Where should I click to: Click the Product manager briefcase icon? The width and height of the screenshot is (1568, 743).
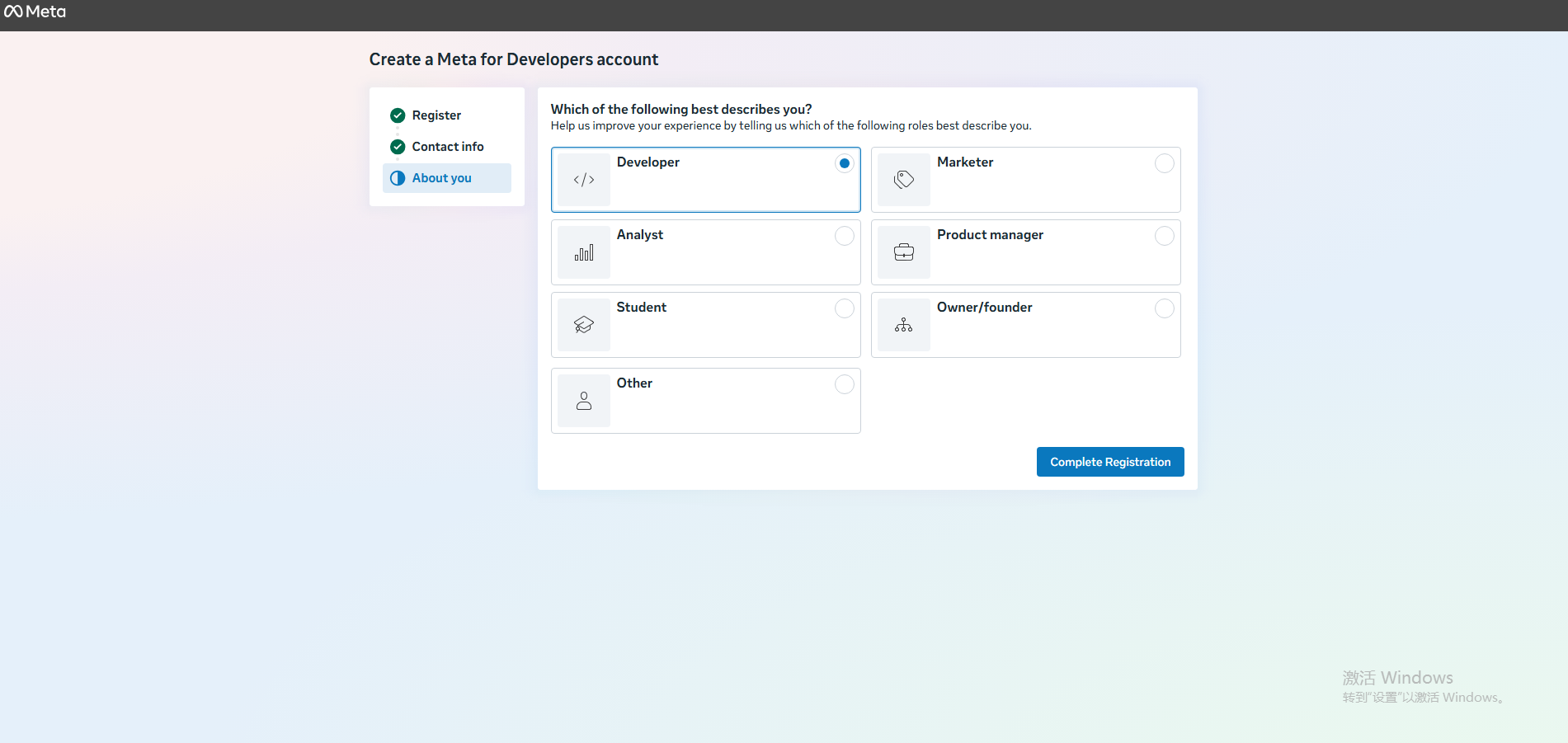(904, 252)
